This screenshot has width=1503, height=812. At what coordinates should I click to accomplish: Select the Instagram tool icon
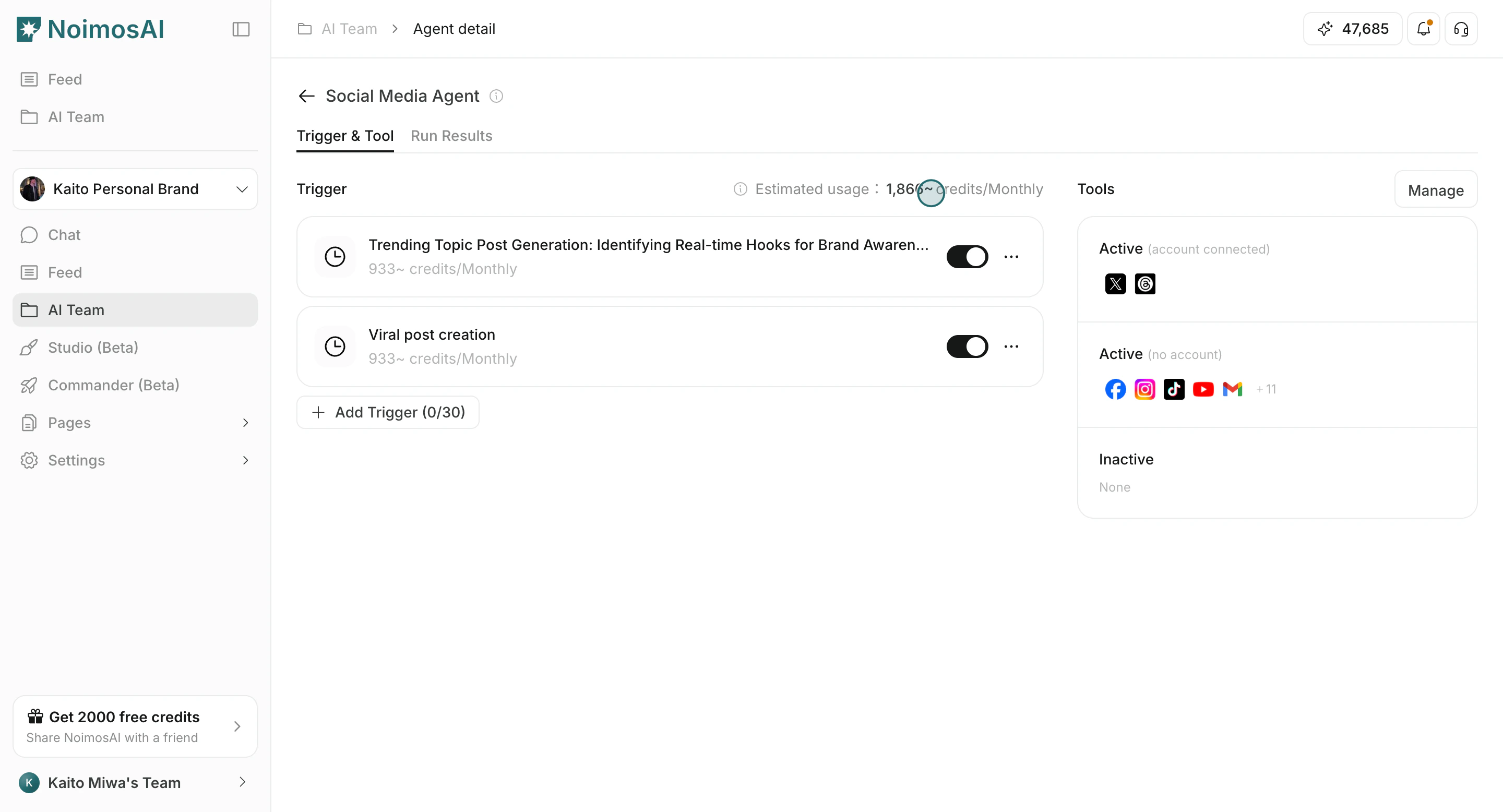(1145, 389)
